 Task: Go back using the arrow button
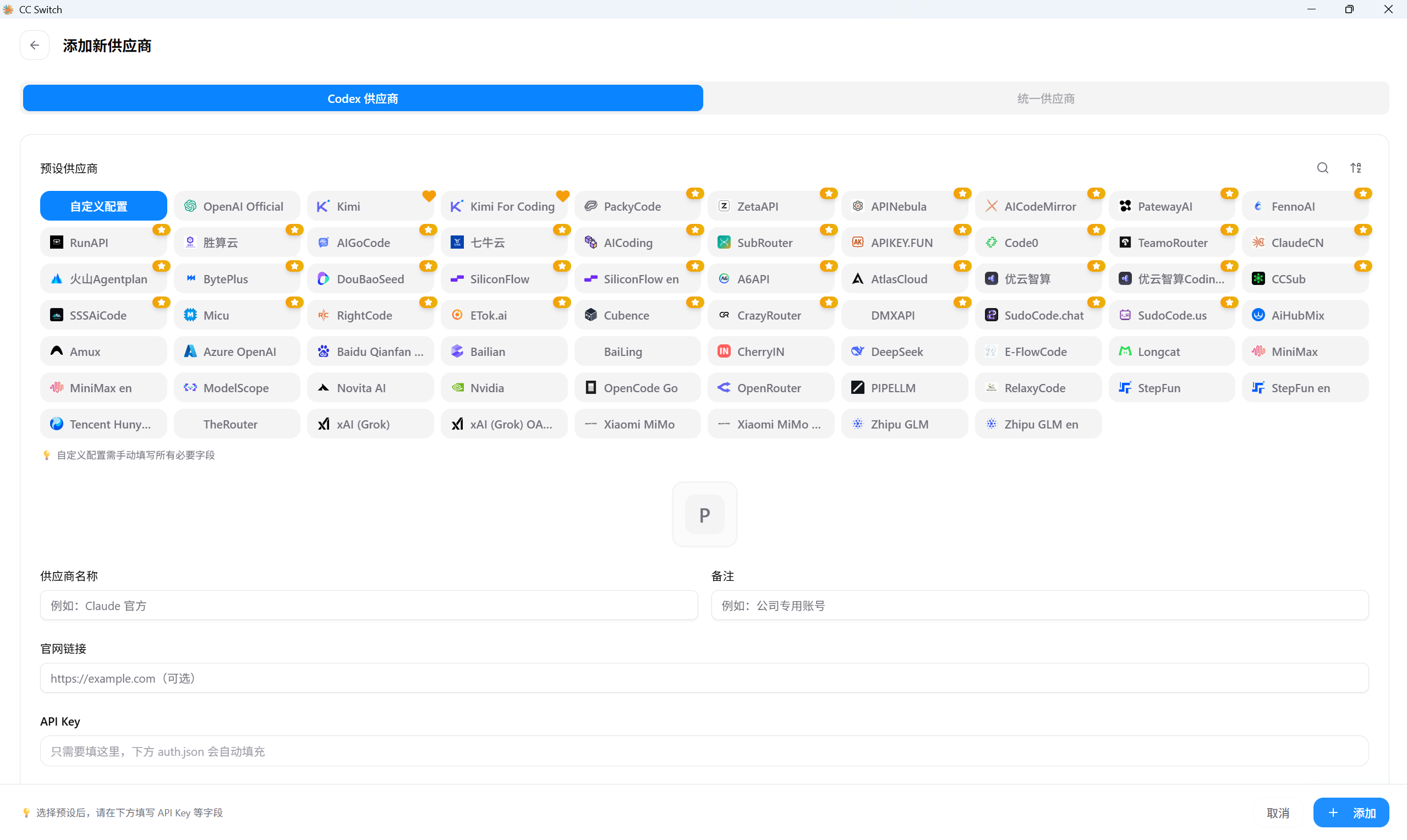pos(35,45)
